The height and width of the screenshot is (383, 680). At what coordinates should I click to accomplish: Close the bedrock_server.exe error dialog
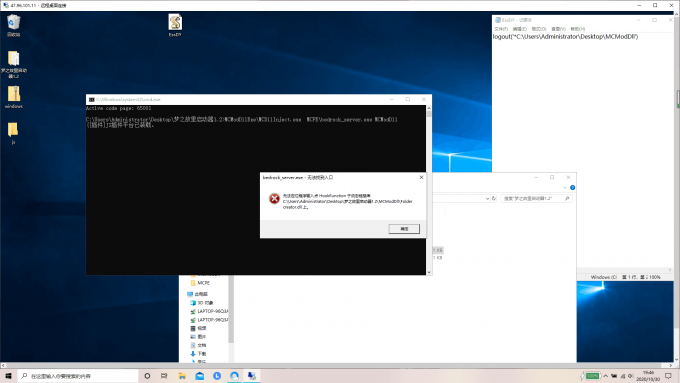(x=421, y=177)
